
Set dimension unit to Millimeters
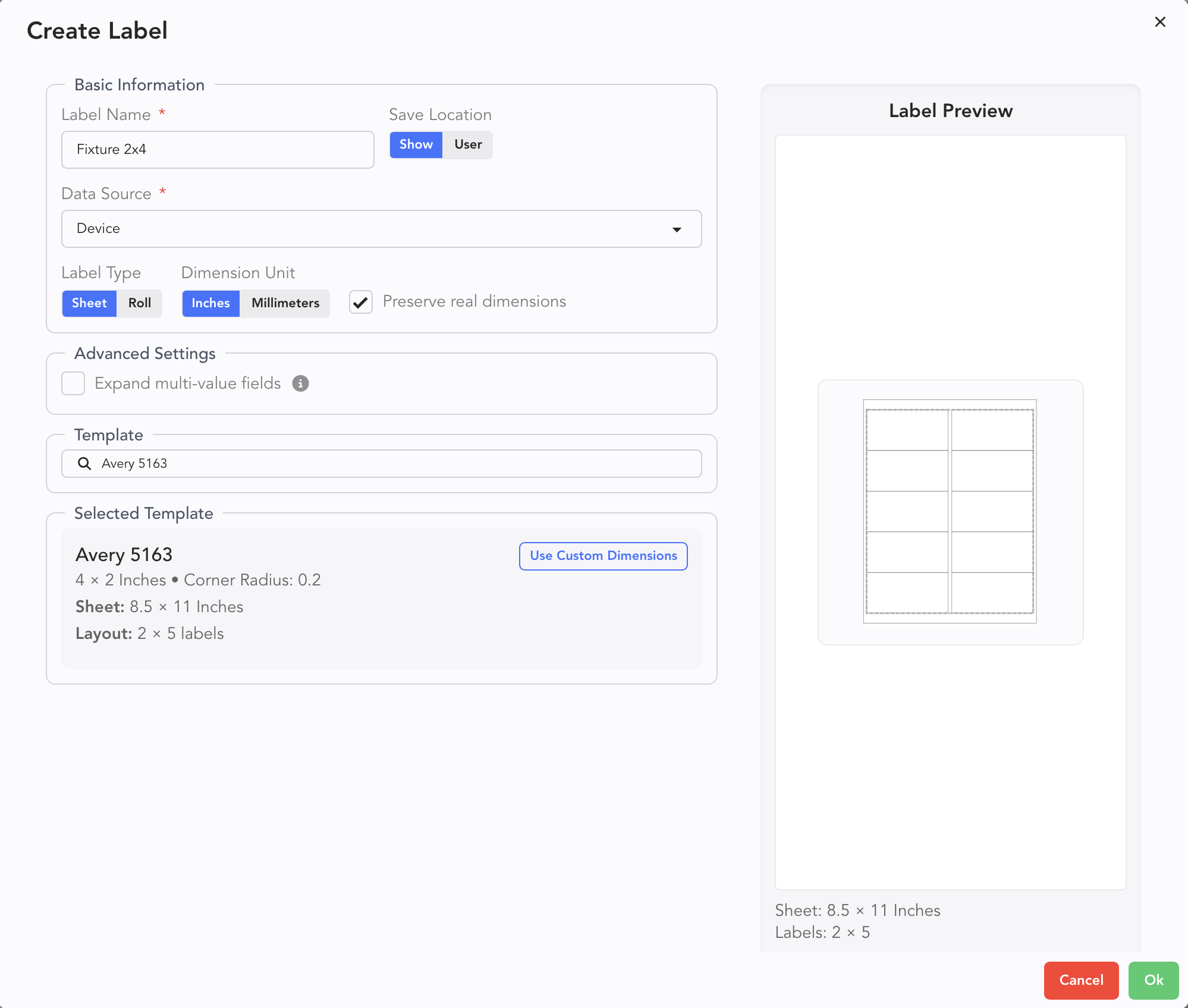coord(285,303)
